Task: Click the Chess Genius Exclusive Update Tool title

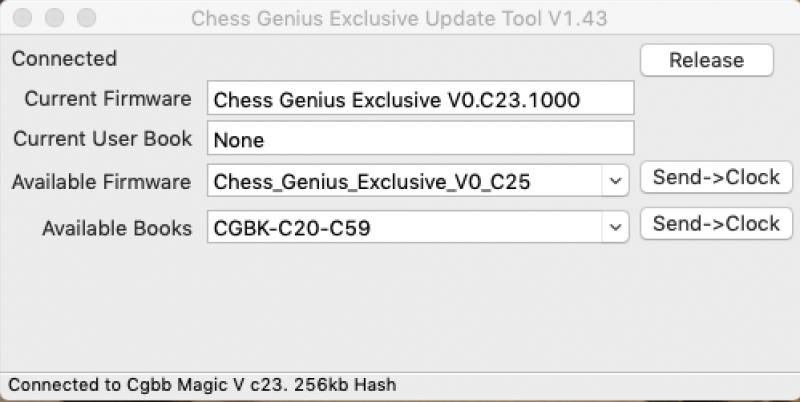Action: click(x=398, y=18)
